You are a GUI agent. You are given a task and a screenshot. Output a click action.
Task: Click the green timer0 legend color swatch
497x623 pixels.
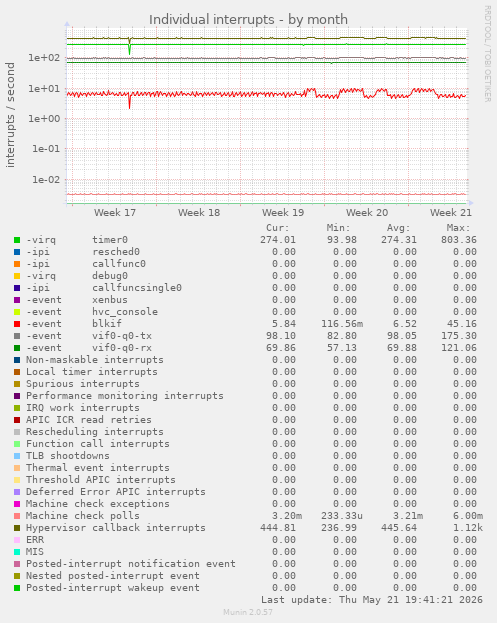pyautogui.click(x=17, y=240)
